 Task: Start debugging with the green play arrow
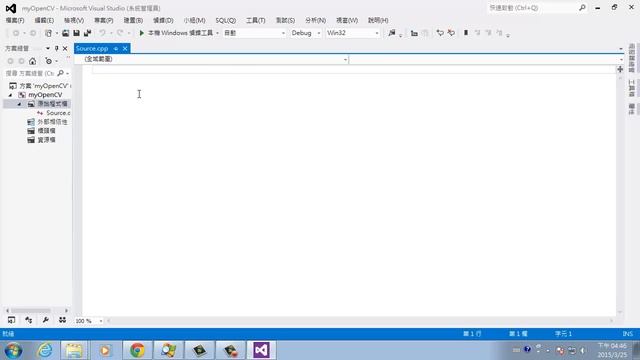(x=142, y=33)
